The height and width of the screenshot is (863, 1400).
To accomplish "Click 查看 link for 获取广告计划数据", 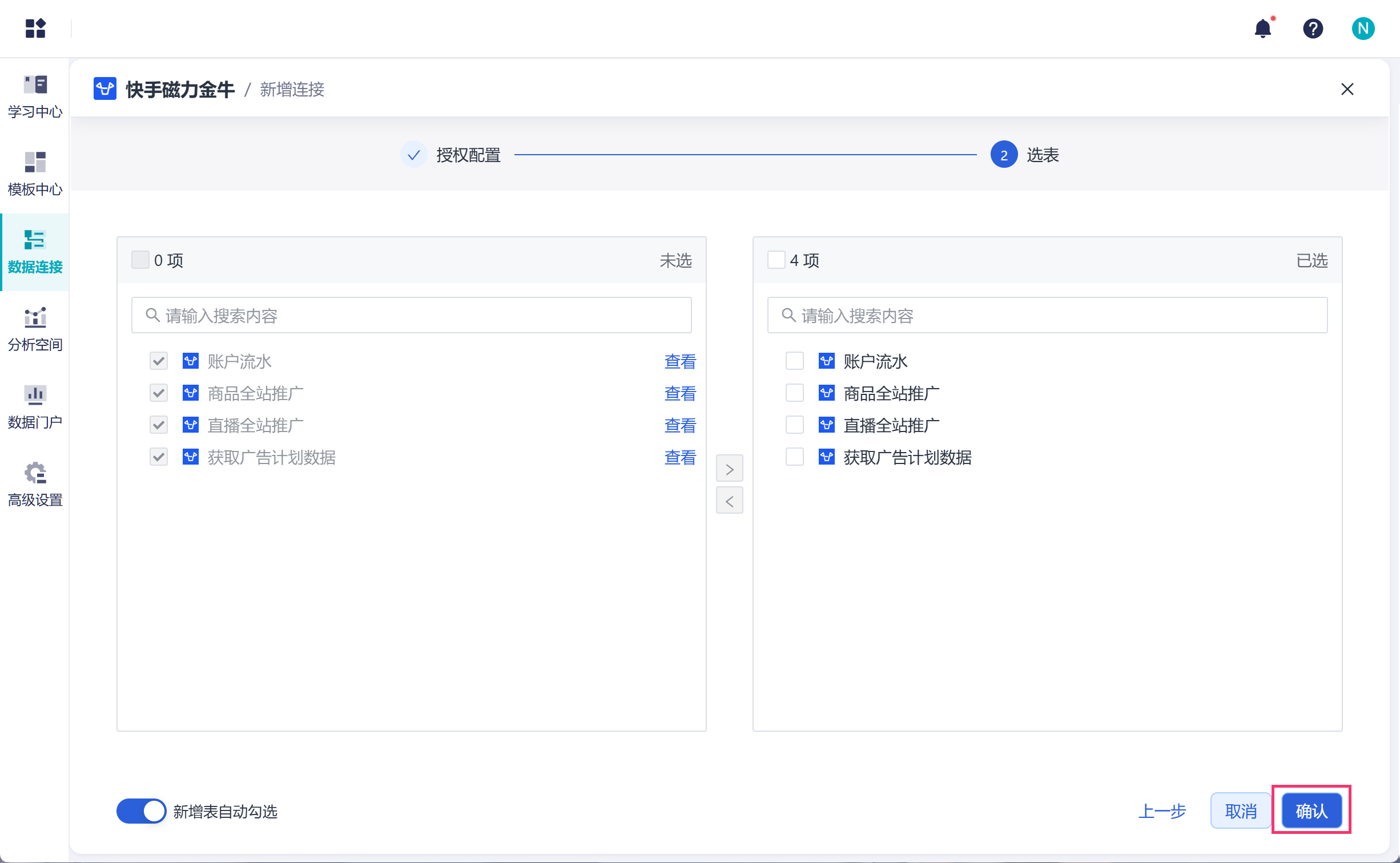I will coord(680,457).
